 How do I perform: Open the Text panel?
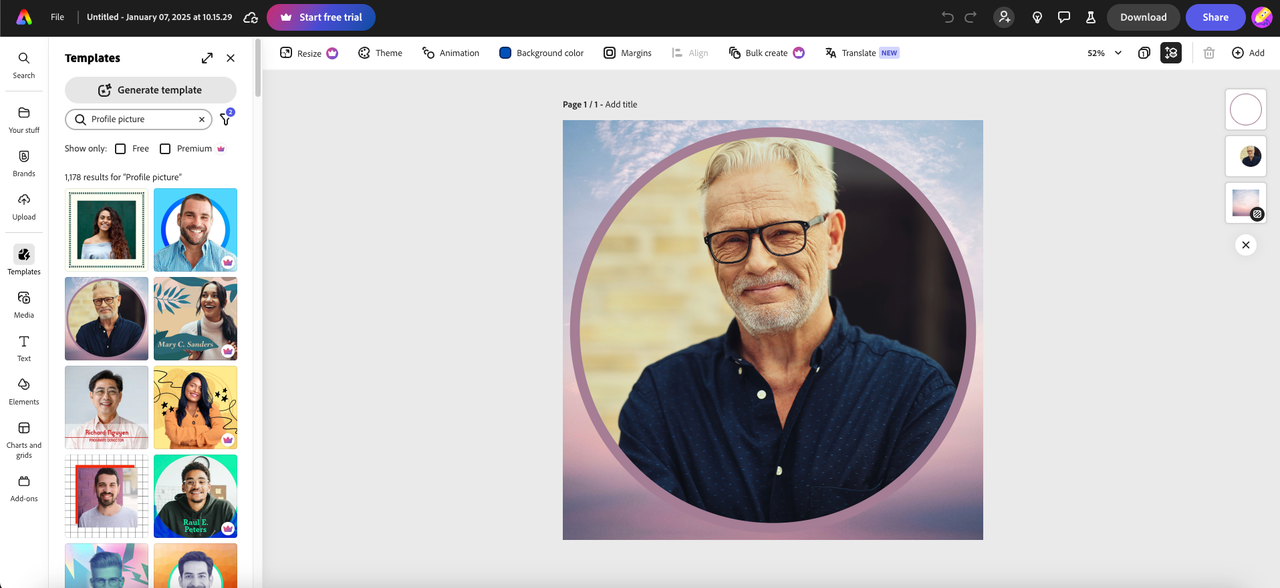pos(24,348)
